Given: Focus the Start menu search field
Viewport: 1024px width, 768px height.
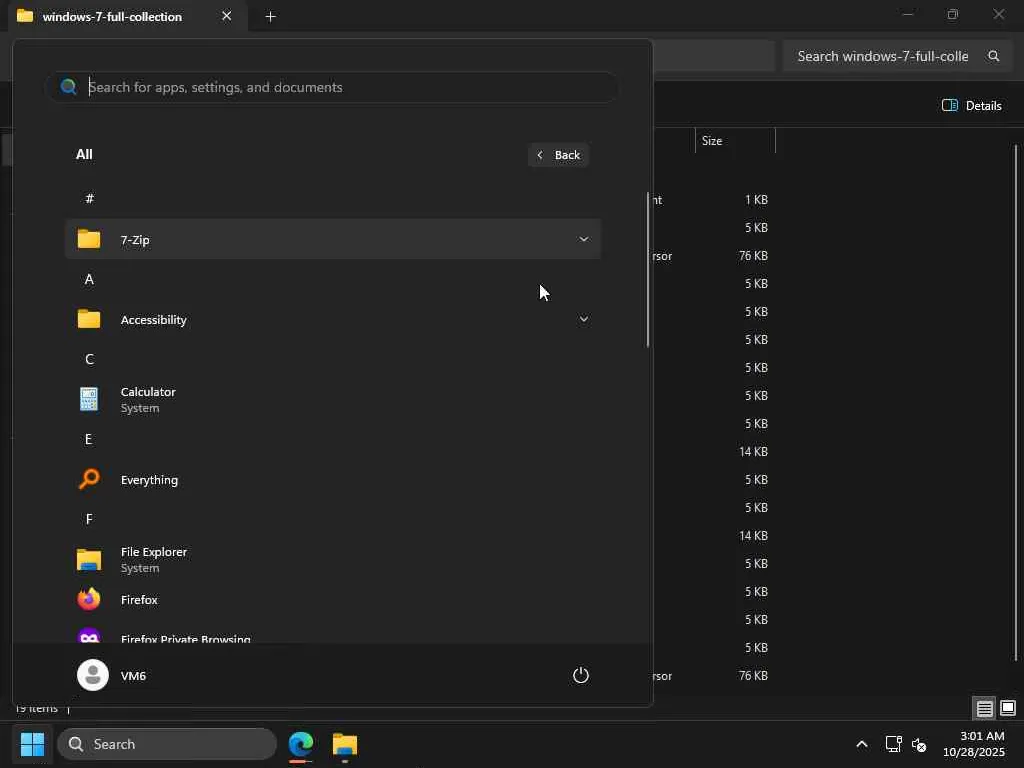Looking at the screenshot, I should 331,88.
